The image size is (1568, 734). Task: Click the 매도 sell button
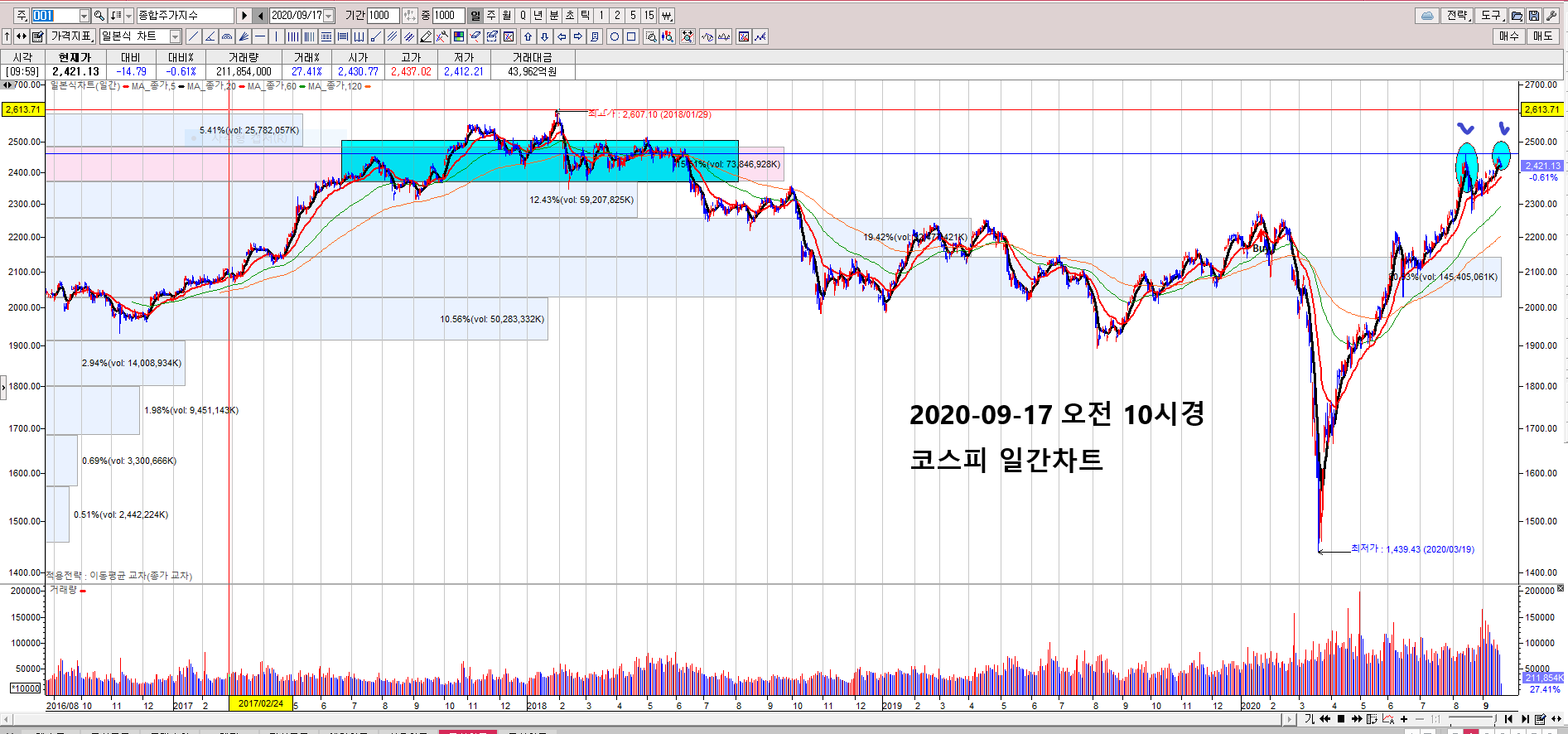tap(1542, 36)
